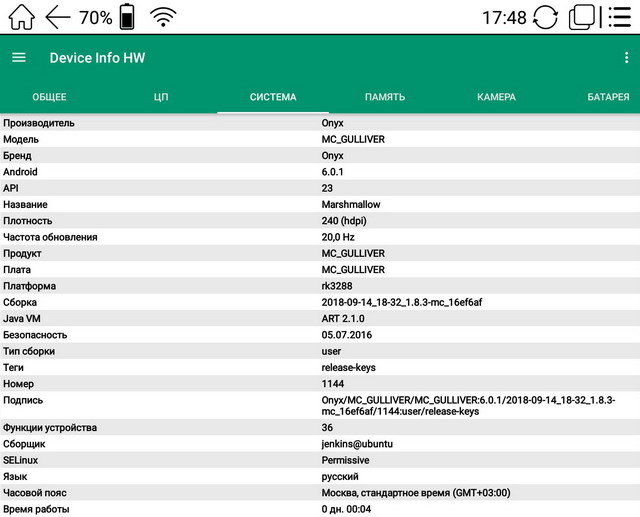Select the Сборщик row label

tap(24, 444)
